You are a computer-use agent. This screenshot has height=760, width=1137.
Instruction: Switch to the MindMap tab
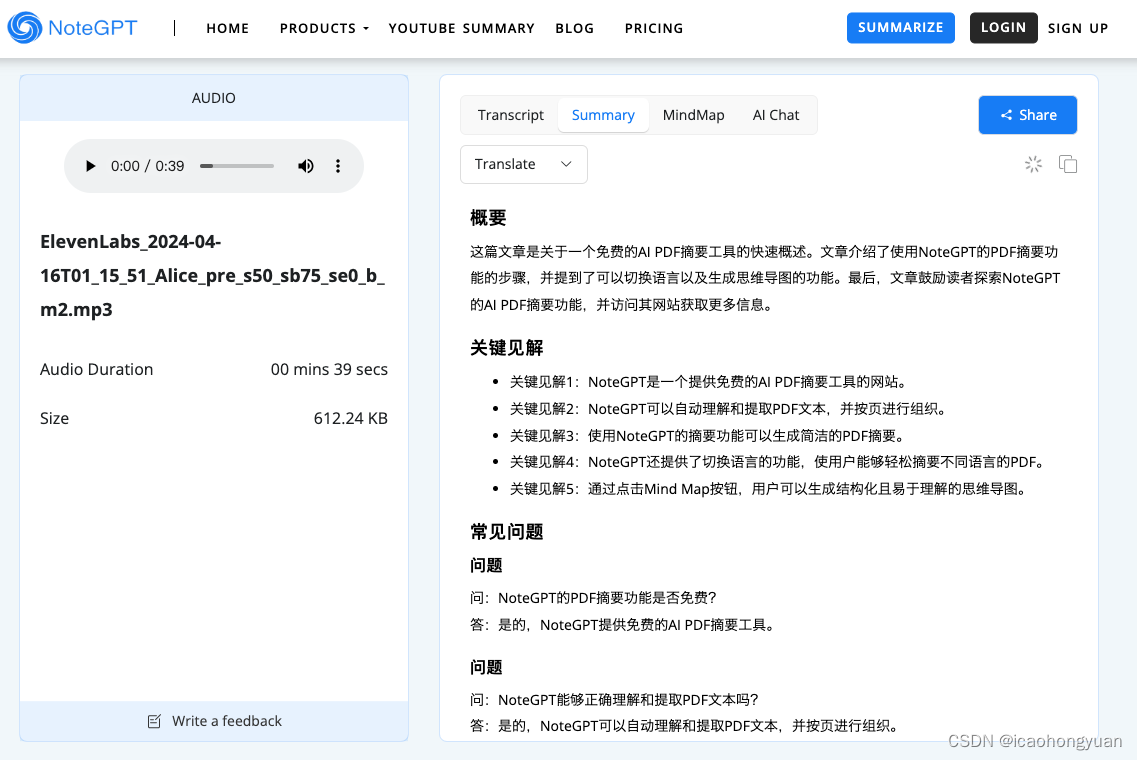[693, 115]
